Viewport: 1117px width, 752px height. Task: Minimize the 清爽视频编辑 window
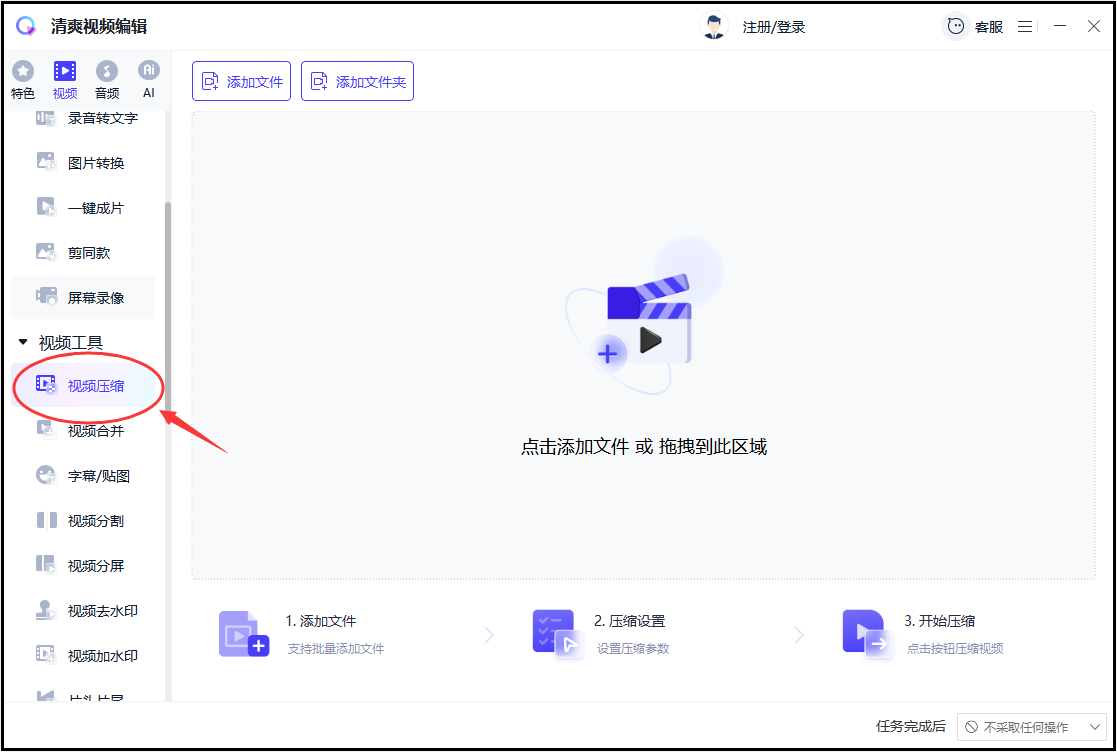coord(1061,26)
